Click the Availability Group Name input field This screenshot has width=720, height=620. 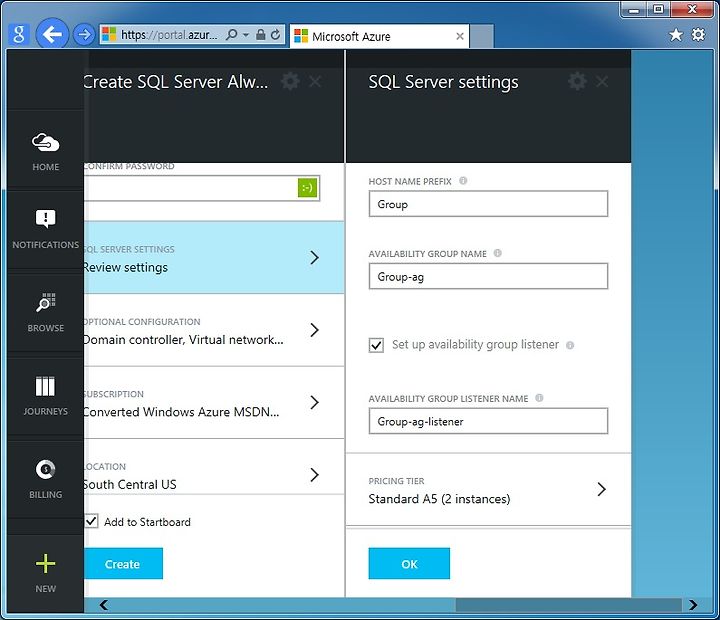pyautogui.click(x=488, y=276)
